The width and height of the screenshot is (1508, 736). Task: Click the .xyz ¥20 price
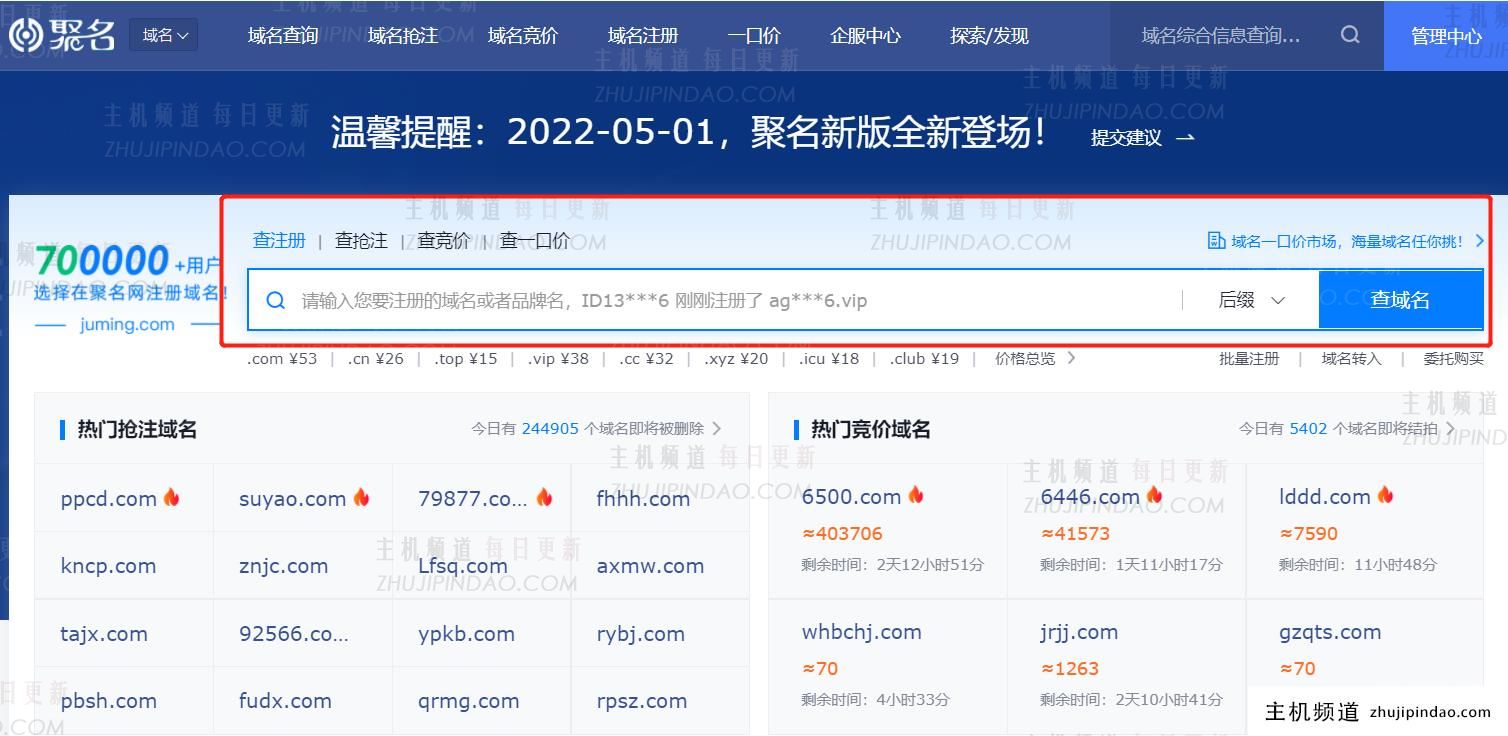click(736, 358)
